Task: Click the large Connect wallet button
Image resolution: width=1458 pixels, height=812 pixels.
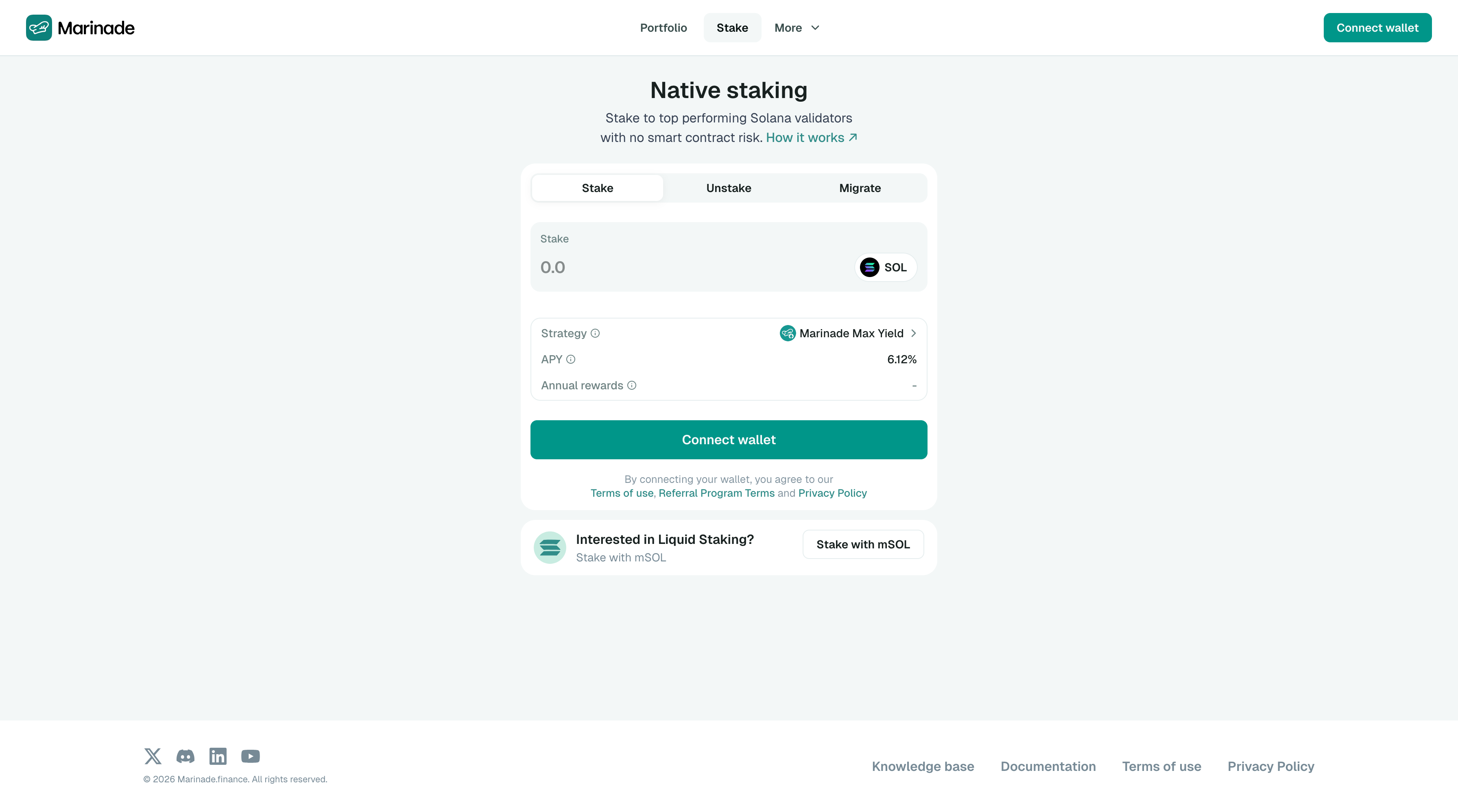Action: pyautogui.click(x=729, y=440)
